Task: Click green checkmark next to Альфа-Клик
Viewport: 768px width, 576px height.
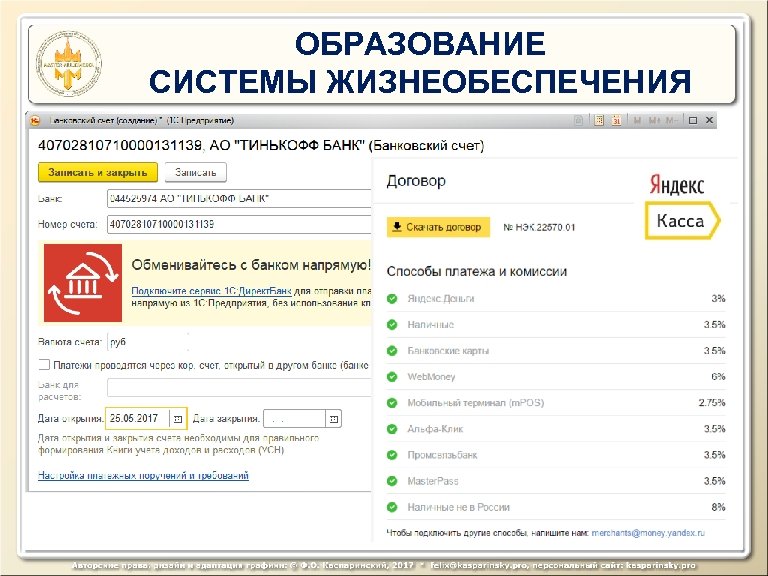Action: [392, 429]
